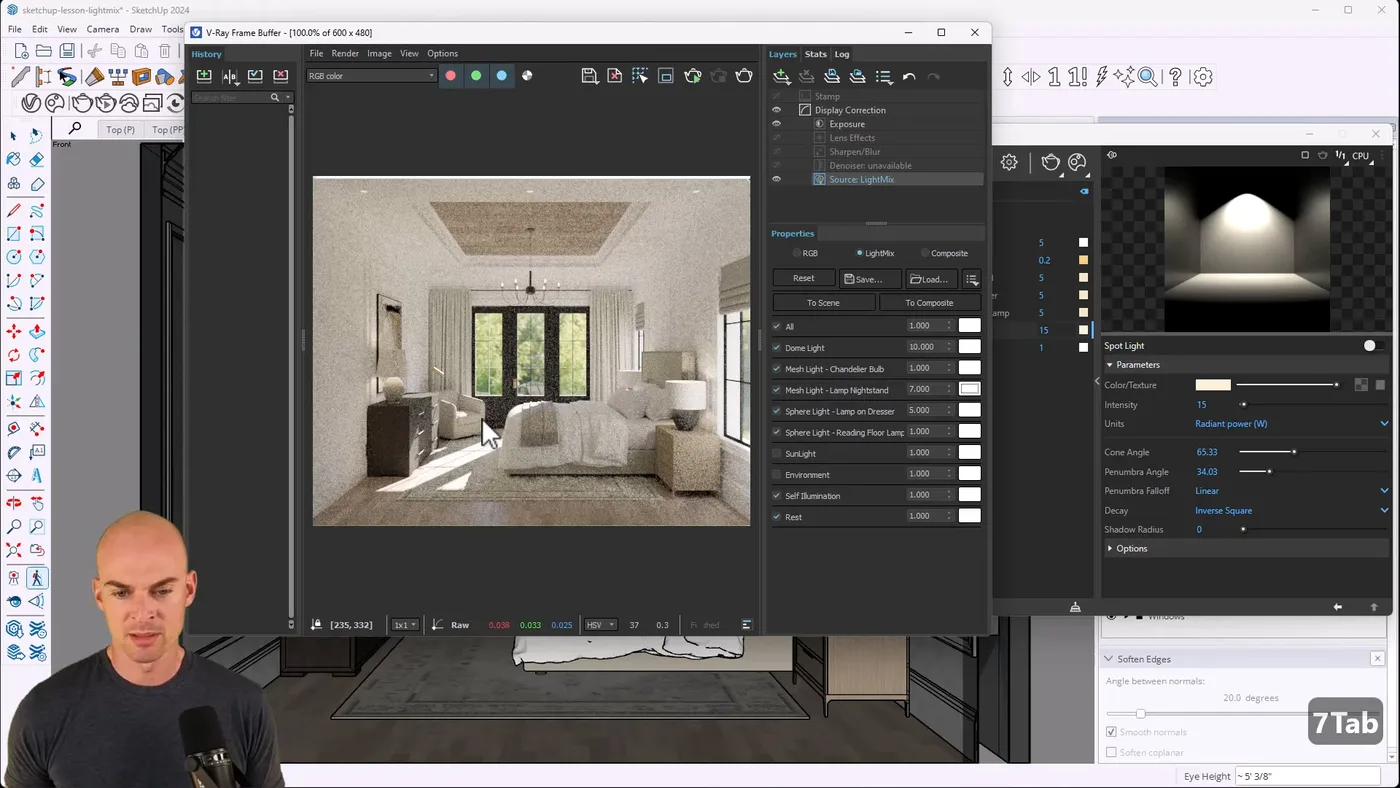Click the Load button under Properties
Viewport: 1400px width, 788px height.
pyautogui.click(x=929, y=279)
